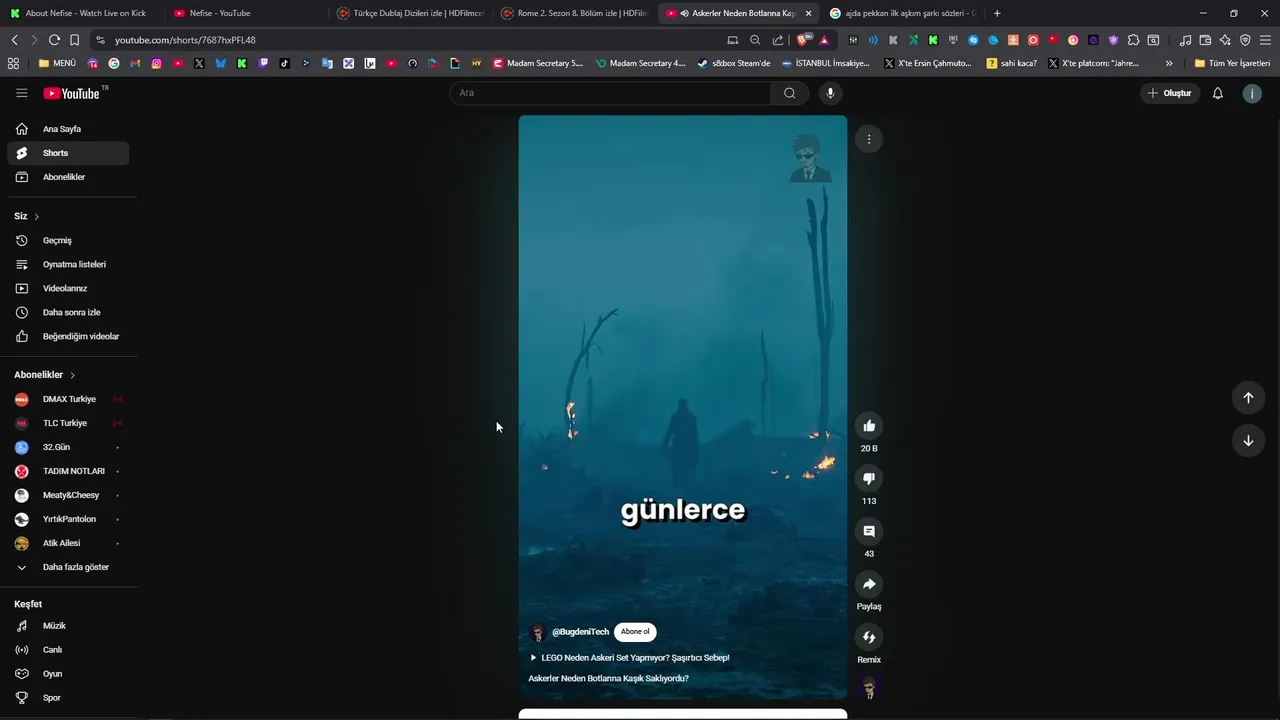Viewport: 1280px width, 720px height.
Task: Open Abonelikler in the sidebar
Action: click(x=68, y=177)
